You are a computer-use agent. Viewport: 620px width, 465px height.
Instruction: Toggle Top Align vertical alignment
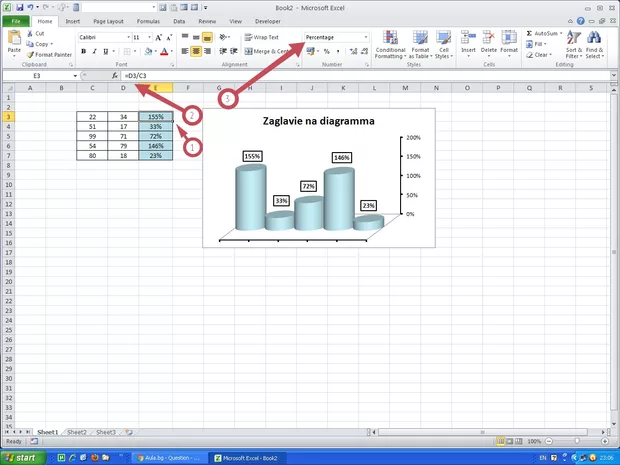(185, 37)
